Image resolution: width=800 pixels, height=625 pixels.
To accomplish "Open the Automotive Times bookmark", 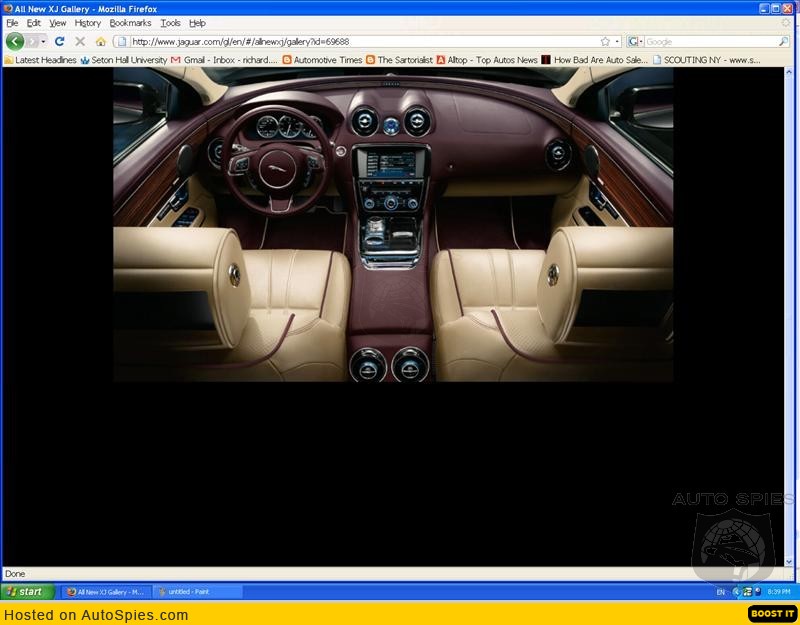I will coord(322,60).
